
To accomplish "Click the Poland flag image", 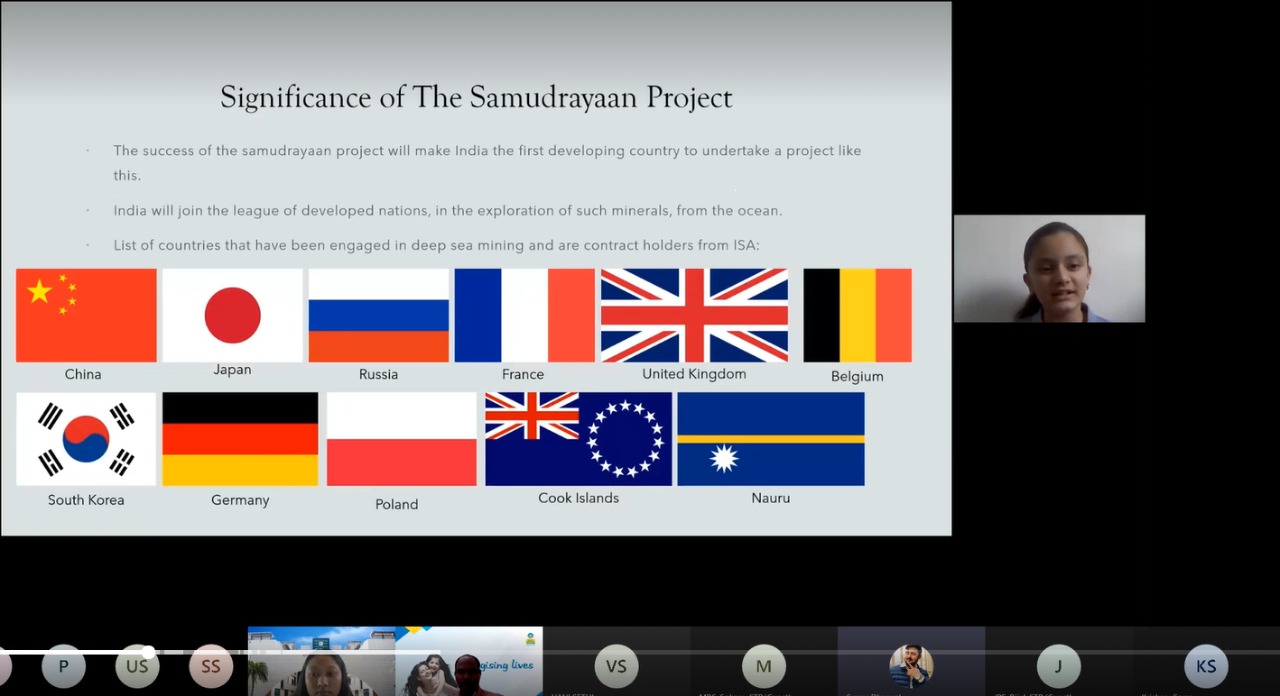I will tap(401, 439).
